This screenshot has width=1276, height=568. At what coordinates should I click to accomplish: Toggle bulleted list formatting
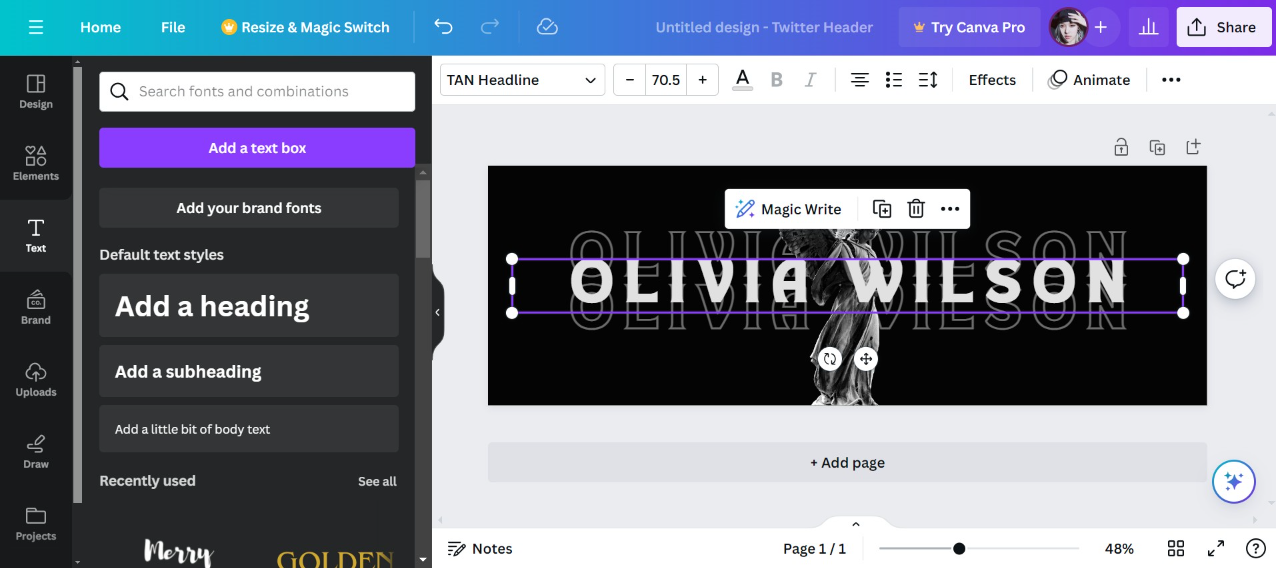click(x=894, y=80)
